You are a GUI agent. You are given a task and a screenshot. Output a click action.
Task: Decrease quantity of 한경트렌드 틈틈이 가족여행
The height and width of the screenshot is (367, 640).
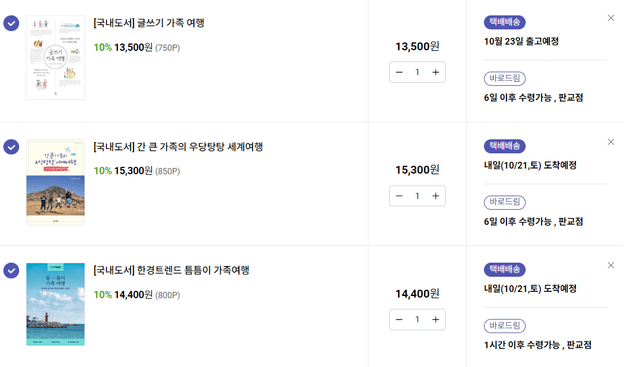(x=399, y=320)
